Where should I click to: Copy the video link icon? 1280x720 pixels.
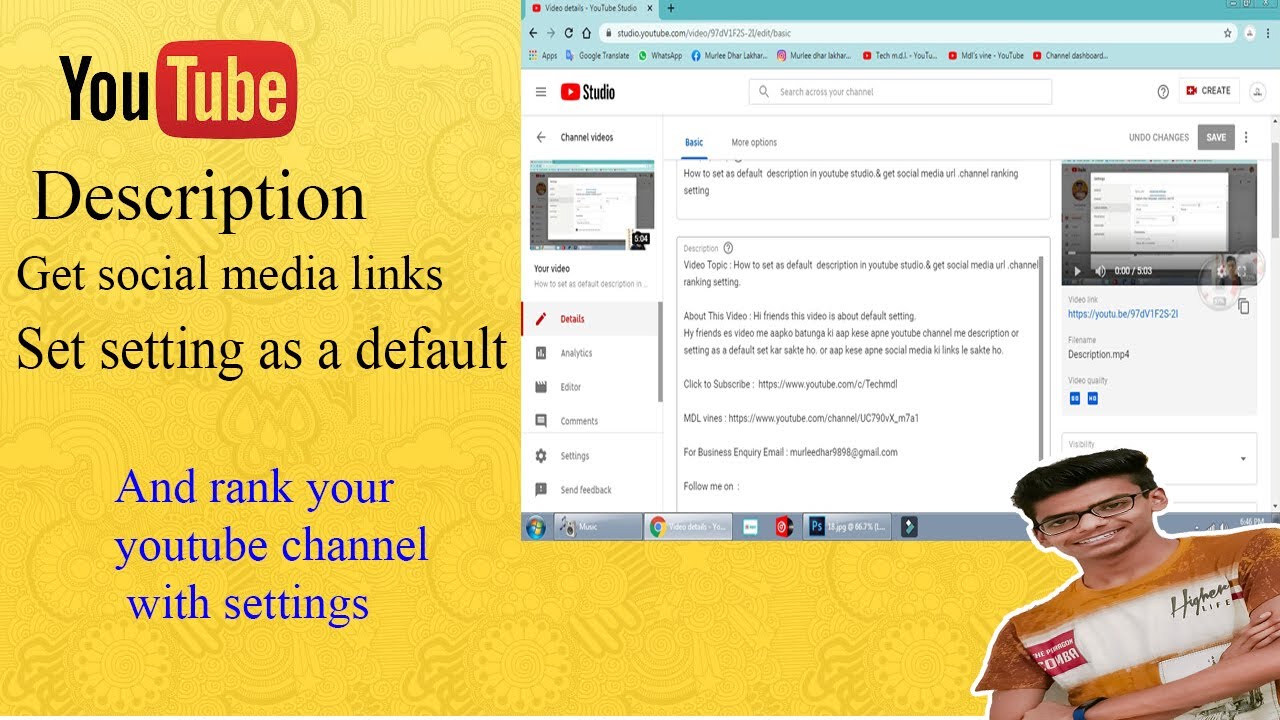1243,307
